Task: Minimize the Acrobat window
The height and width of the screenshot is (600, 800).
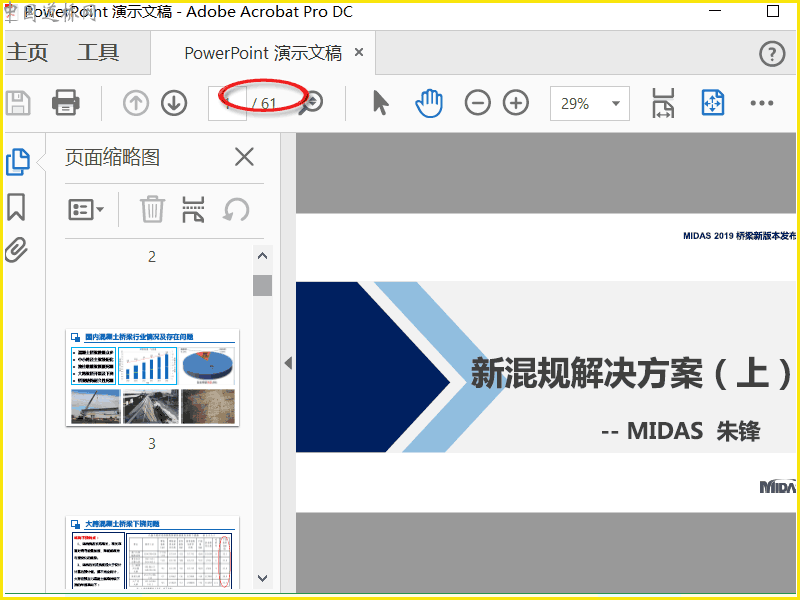Action: tap(715, 10)
